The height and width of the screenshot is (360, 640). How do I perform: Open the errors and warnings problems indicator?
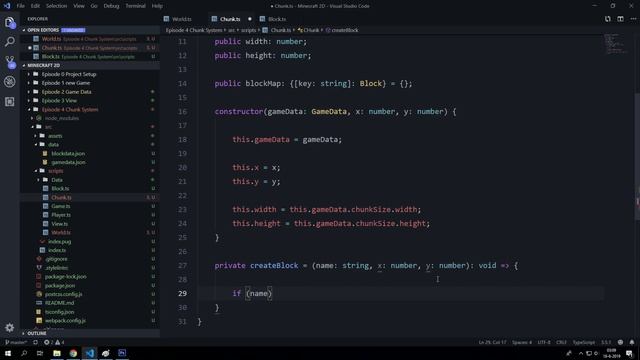(54, 342)
